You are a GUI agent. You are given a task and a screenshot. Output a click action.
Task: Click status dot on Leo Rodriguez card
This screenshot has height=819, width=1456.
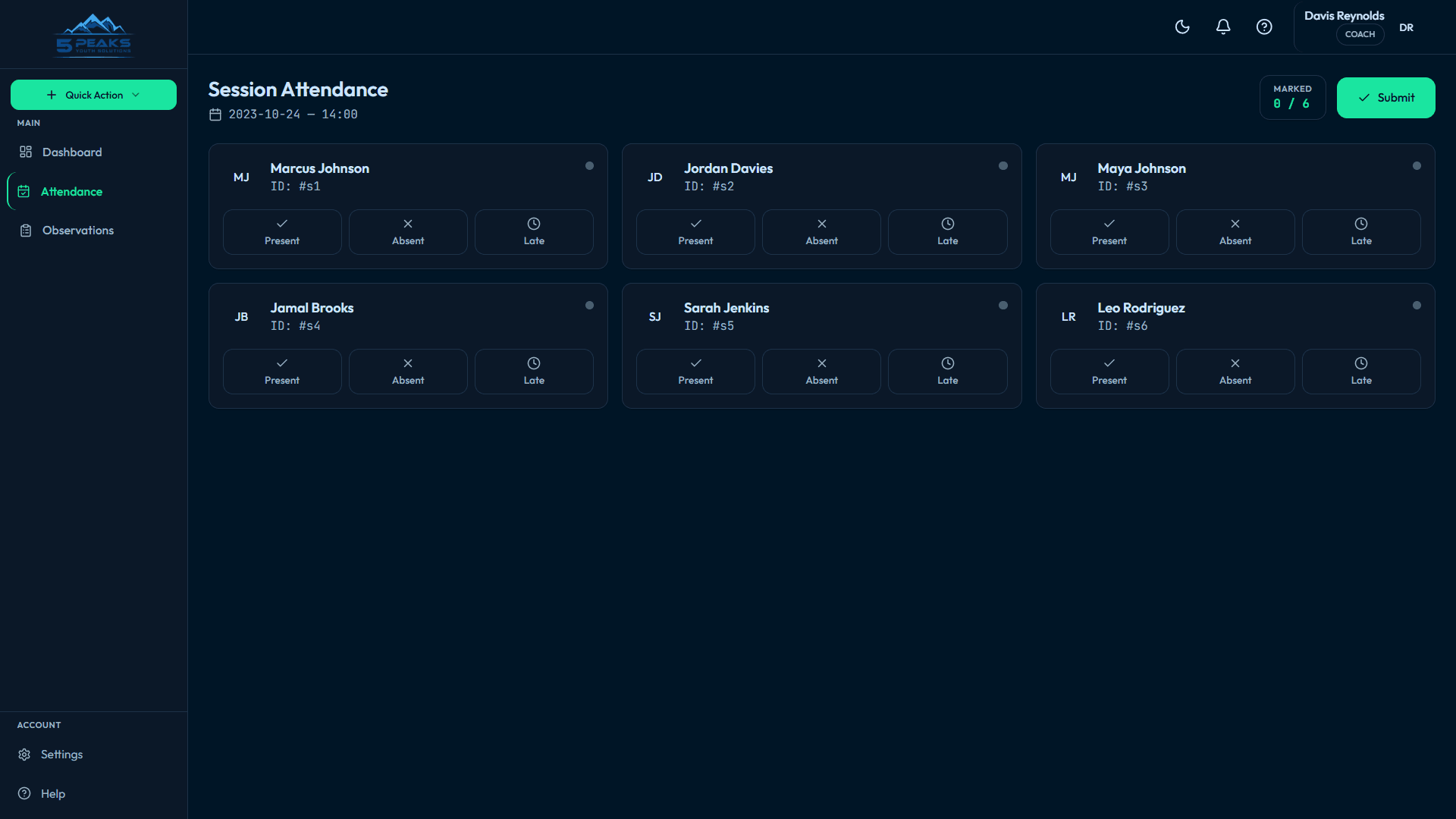click(x=1417, y=306)
